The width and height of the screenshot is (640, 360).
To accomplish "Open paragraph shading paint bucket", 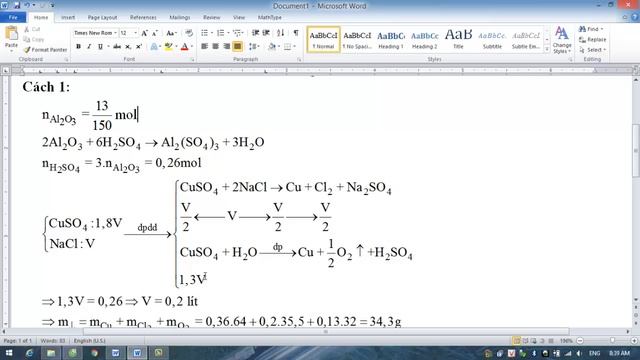I will [x=272, y=47].
